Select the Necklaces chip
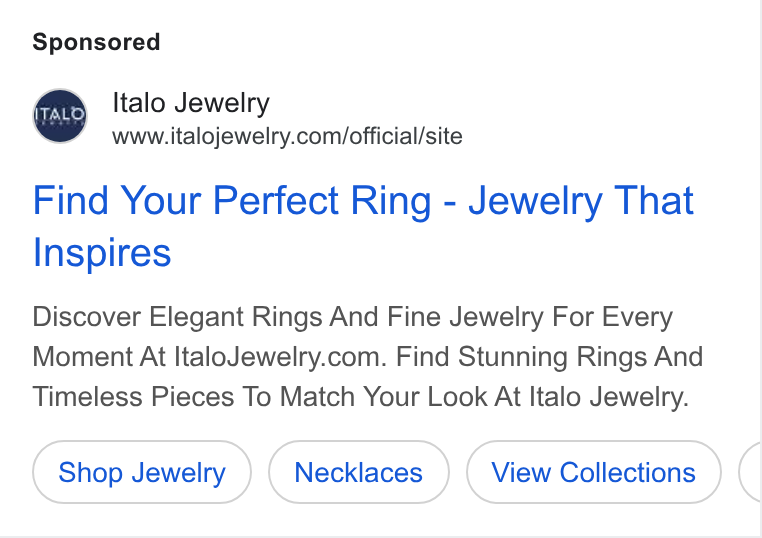The width and height of the screenshot is (762, 538). pos(359,472)
